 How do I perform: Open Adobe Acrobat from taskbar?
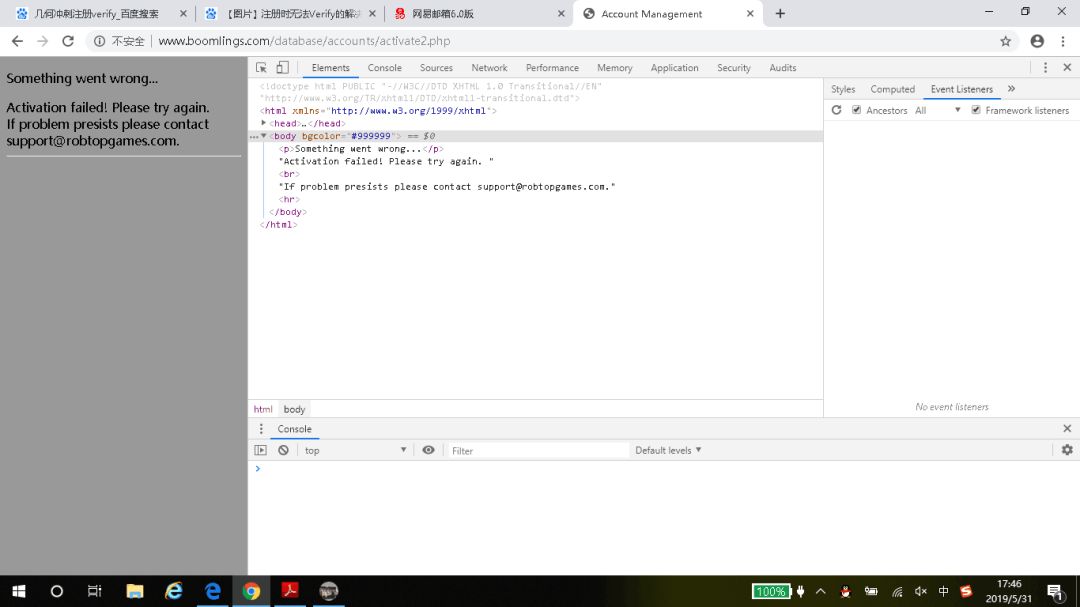(x=290, y=591)
